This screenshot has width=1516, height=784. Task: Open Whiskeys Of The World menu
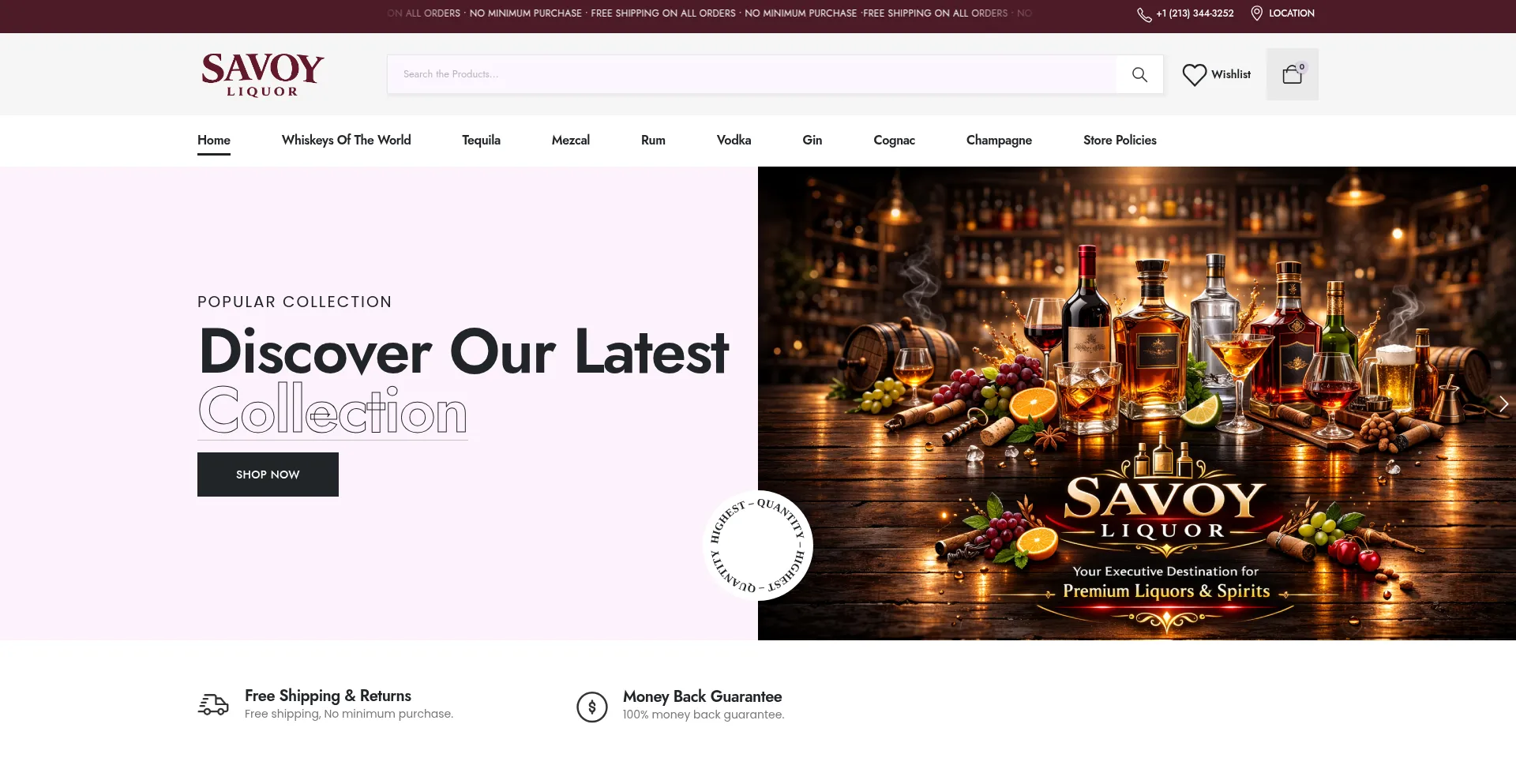(346, 140)
